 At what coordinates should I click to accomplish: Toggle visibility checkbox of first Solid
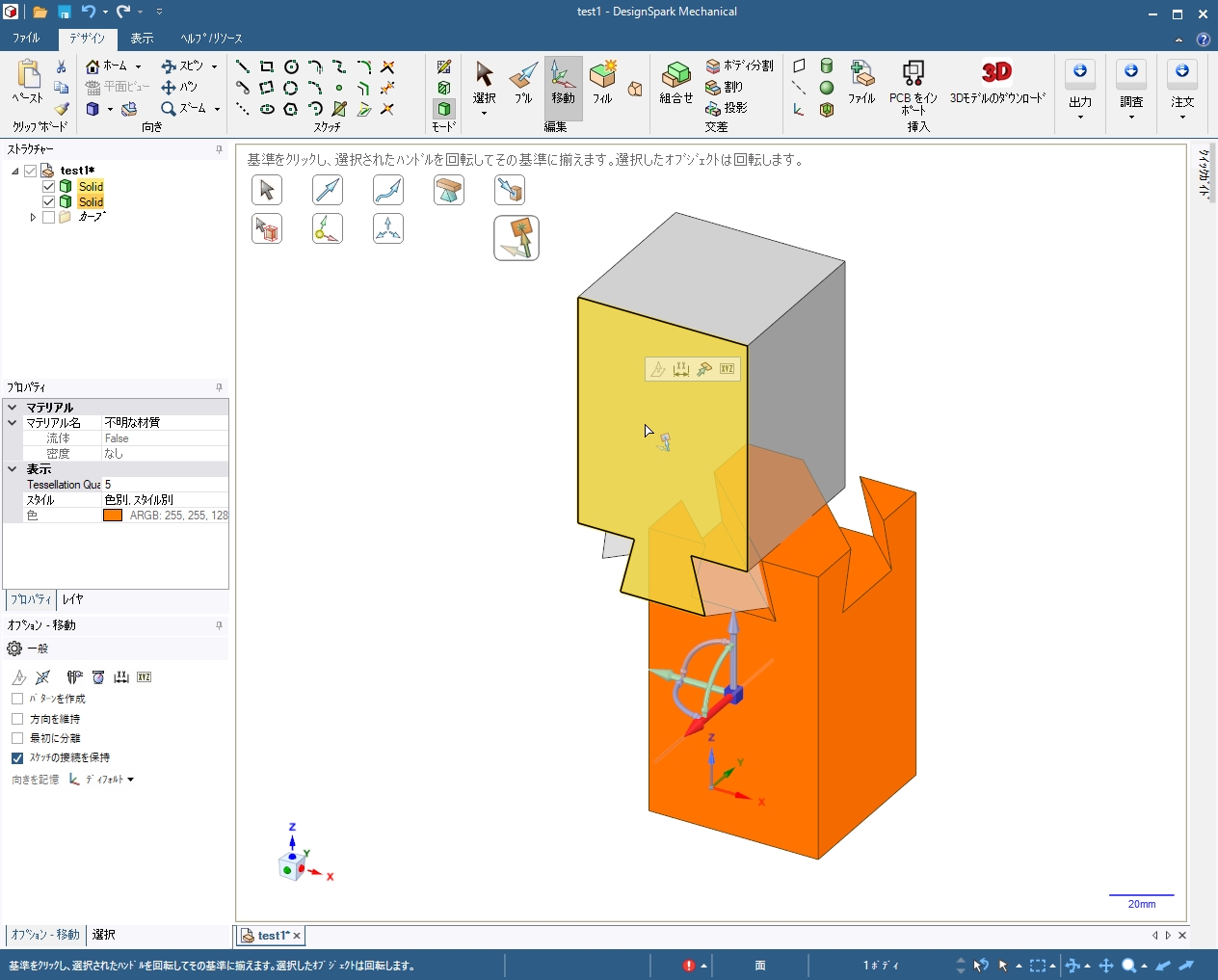[48, 187]
